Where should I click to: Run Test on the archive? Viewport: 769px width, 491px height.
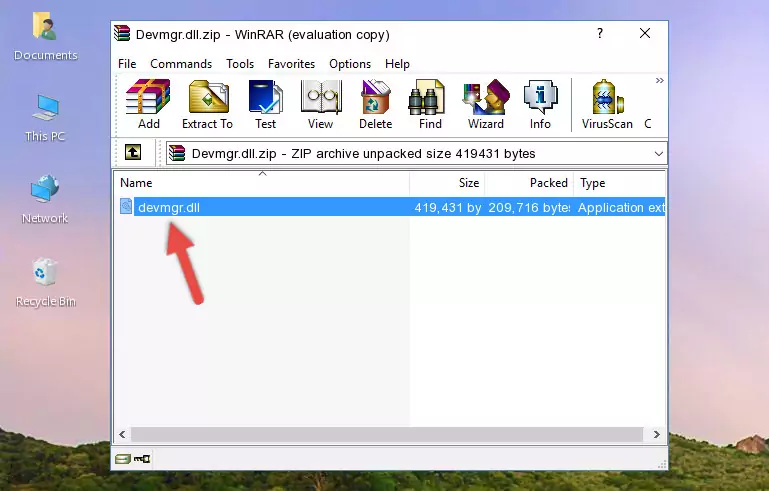[265, 104]
